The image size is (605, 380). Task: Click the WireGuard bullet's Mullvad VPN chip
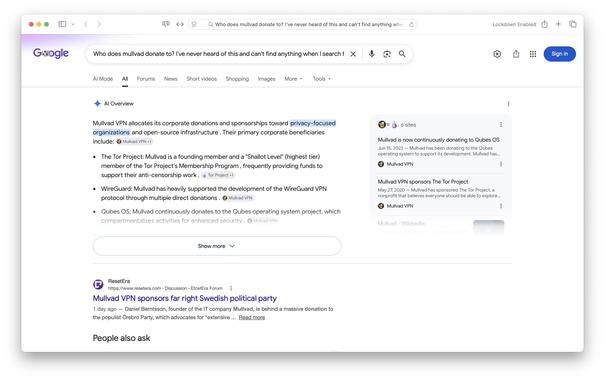(x=238, y=198)
